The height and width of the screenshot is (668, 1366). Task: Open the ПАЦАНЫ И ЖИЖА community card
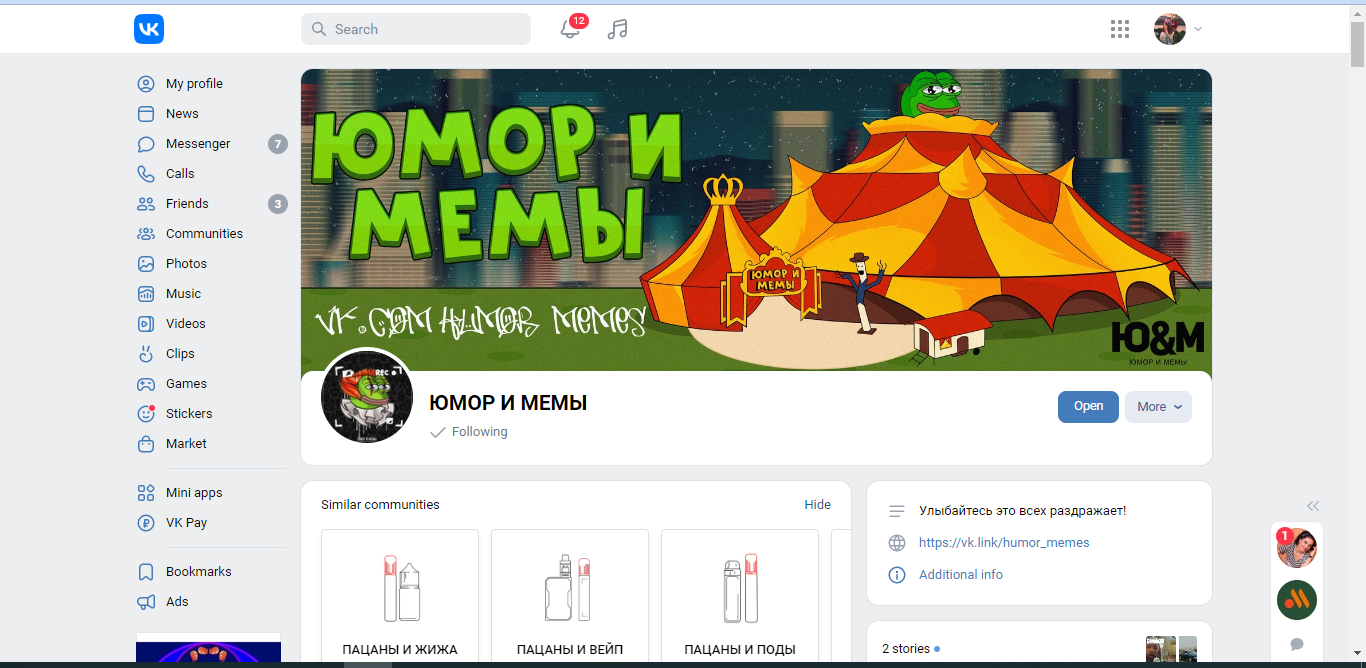[400, 598]
